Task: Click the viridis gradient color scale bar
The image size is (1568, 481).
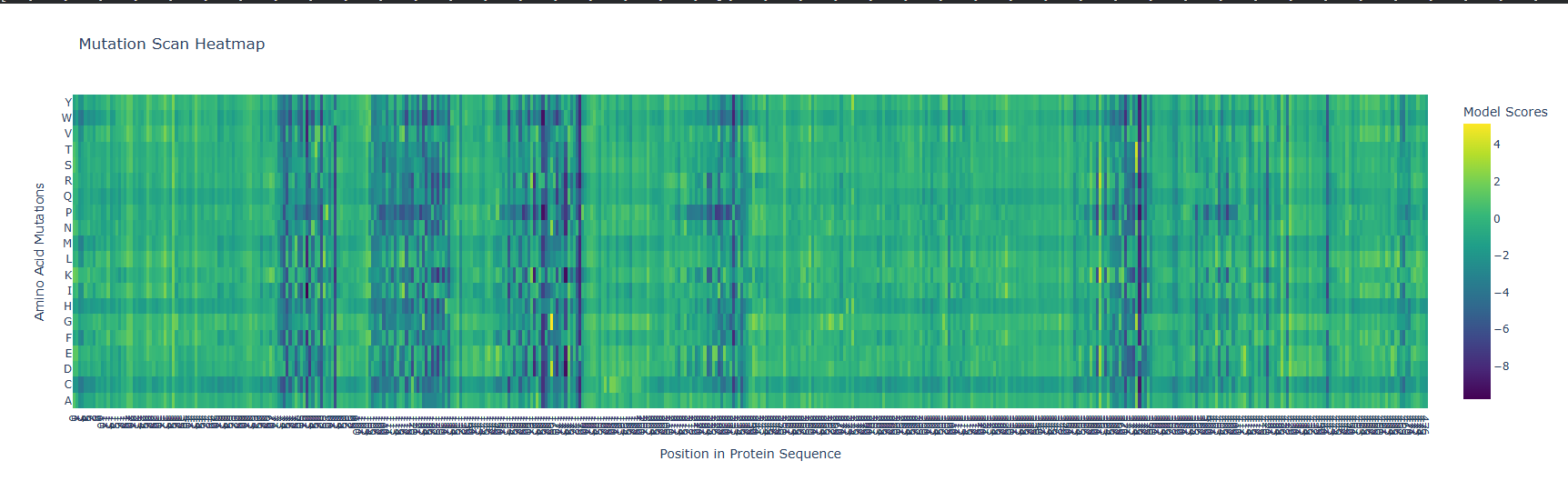Action: [1477, 261]
